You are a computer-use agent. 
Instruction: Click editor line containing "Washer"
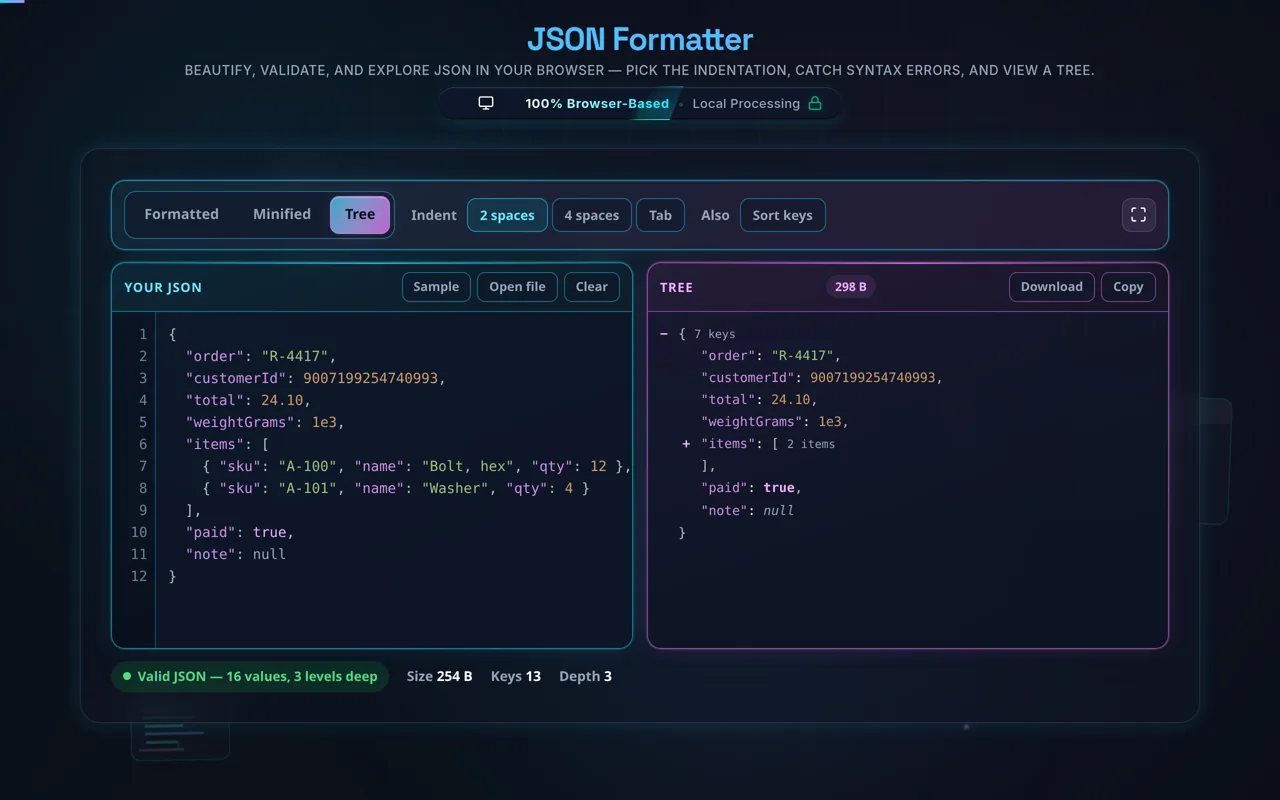click(395, 488)
